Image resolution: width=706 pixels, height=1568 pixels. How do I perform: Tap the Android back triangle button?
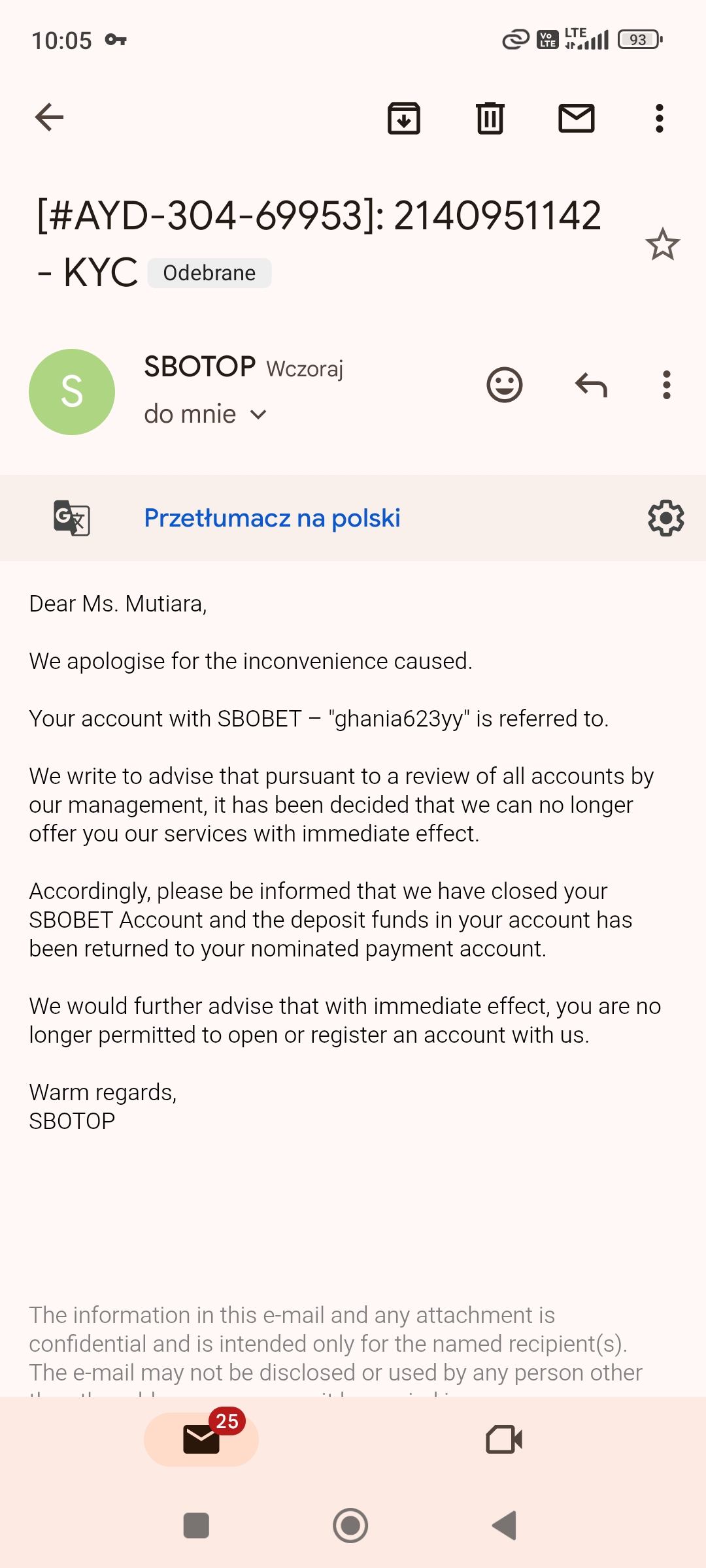(505, 1526)
